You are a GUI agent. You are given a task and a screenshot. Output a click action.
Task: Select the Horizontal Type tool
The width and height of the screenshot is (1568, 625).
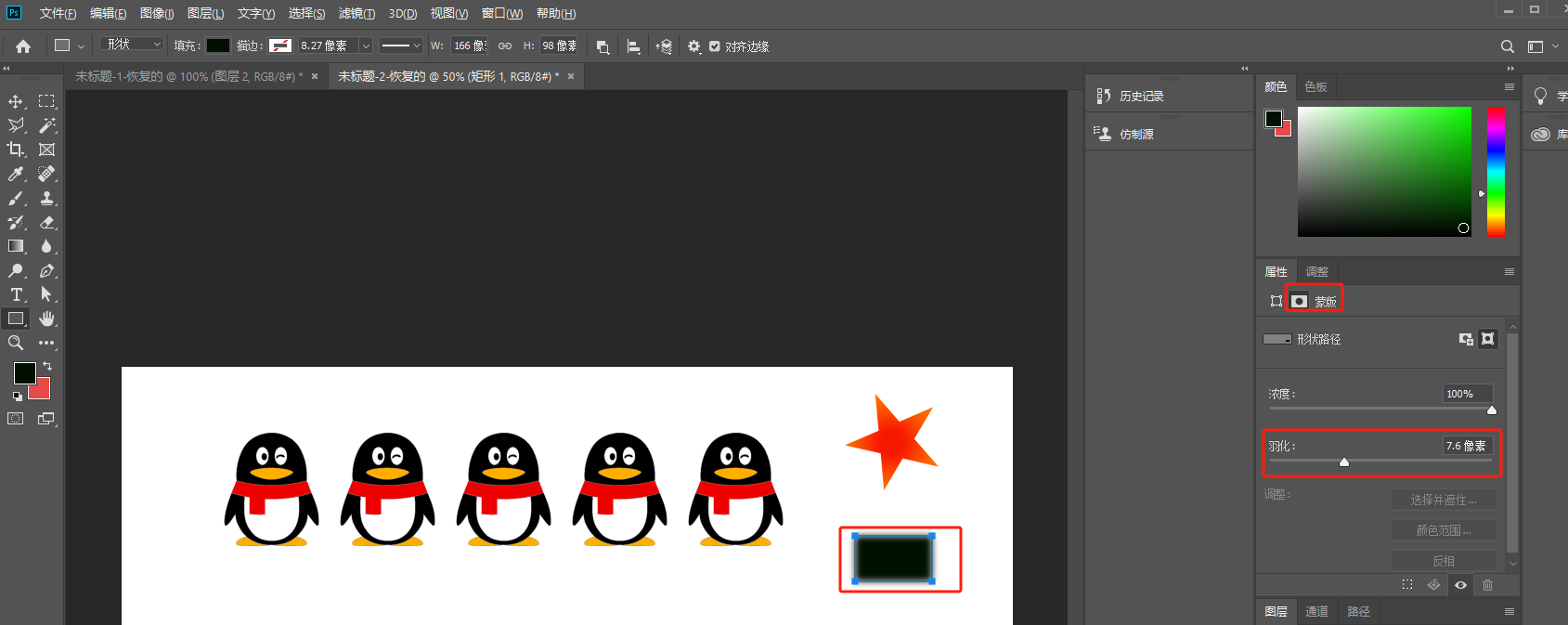(16, 294)
